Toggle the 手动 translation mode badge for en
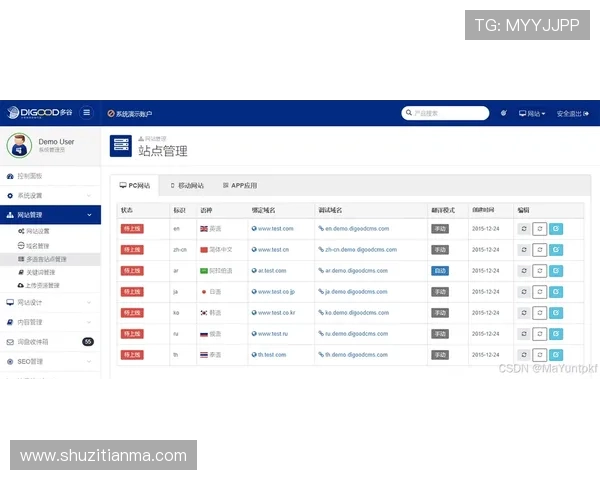 coord(440,229)
